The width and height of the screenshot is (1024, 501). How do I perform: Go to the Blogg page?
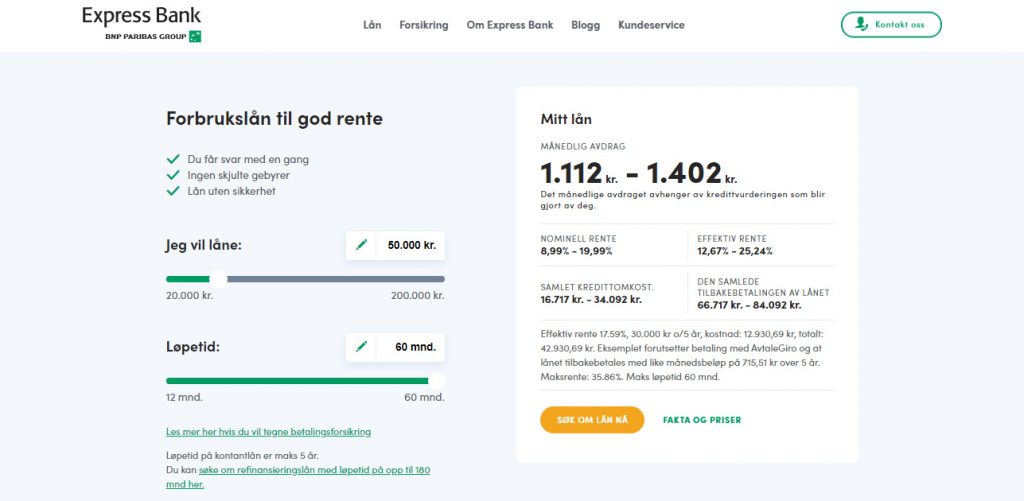coord(585,25)
